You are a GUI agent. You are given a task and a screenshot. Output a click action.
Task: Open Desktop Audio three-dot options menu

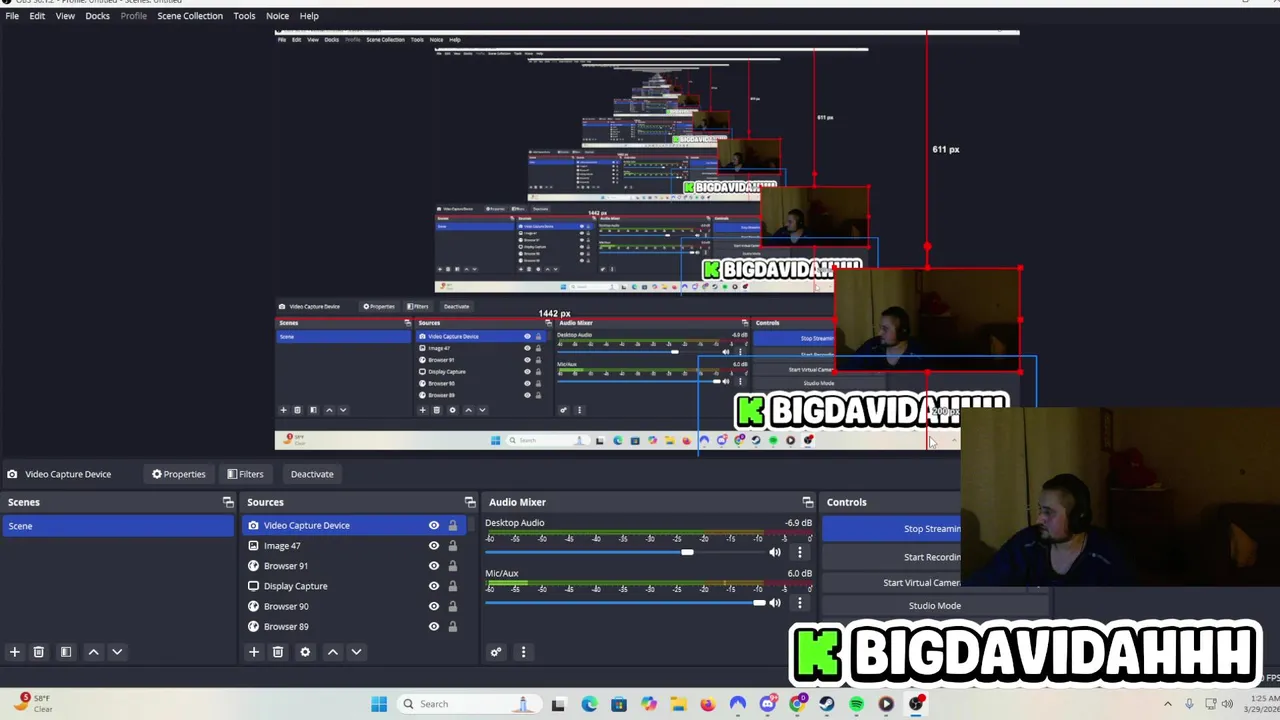click(799, 552)
